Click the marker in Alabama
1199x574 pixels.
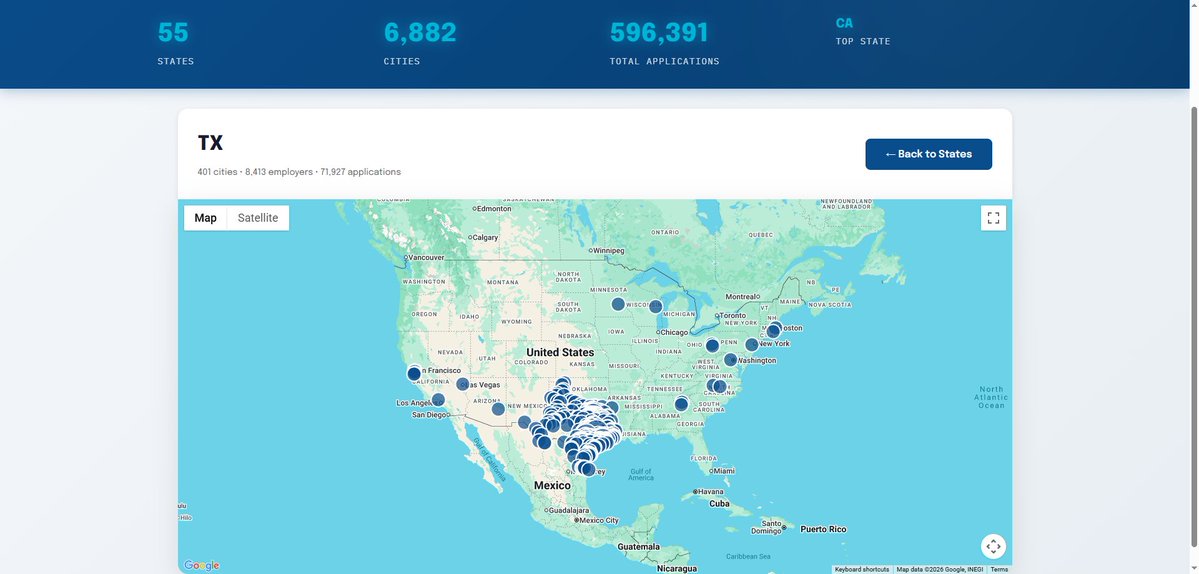click(x=681, y=404)
